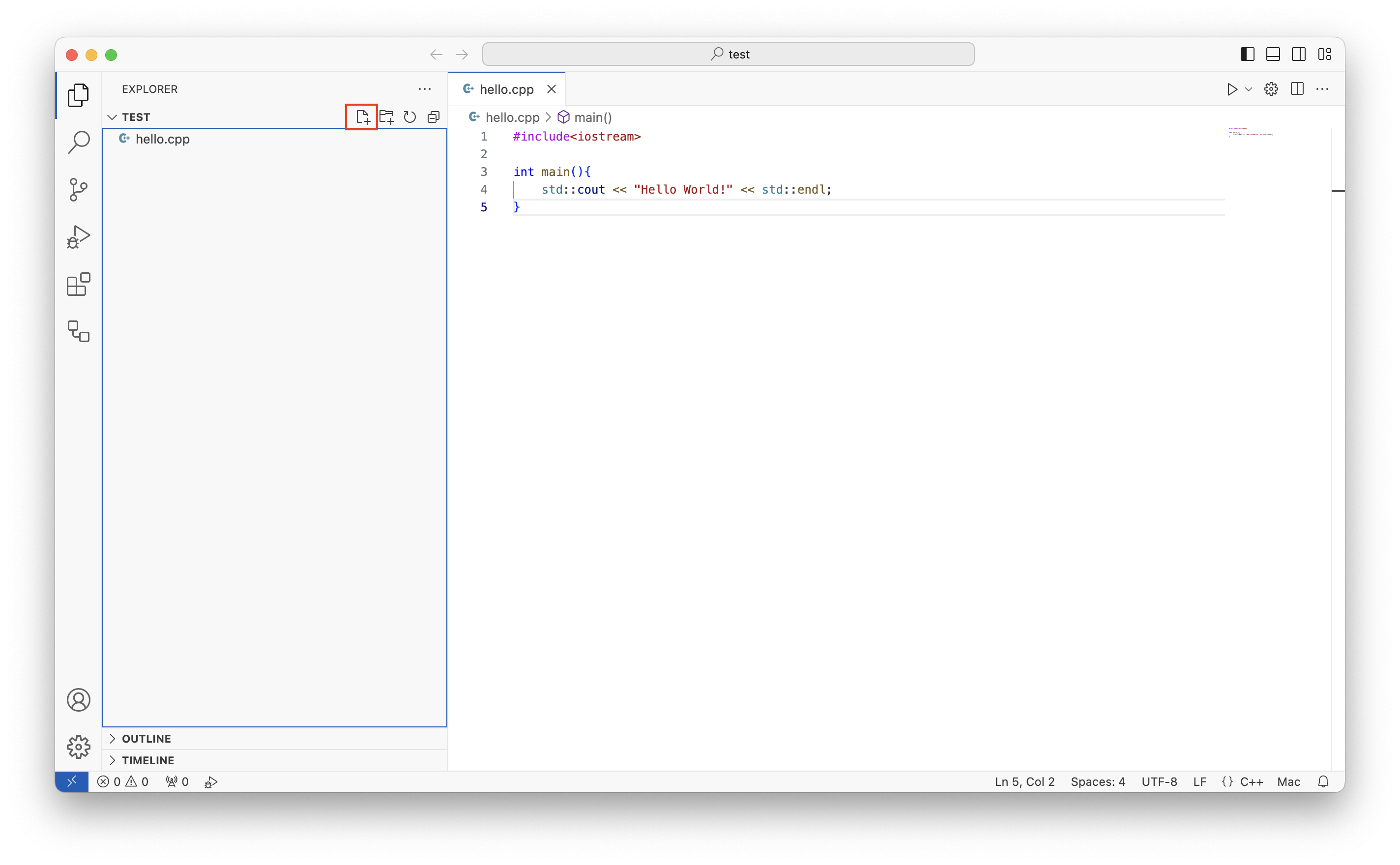The image size is (1400, 865).
Task: Click Mac configuration in status bar
Action: (1288, 781)
